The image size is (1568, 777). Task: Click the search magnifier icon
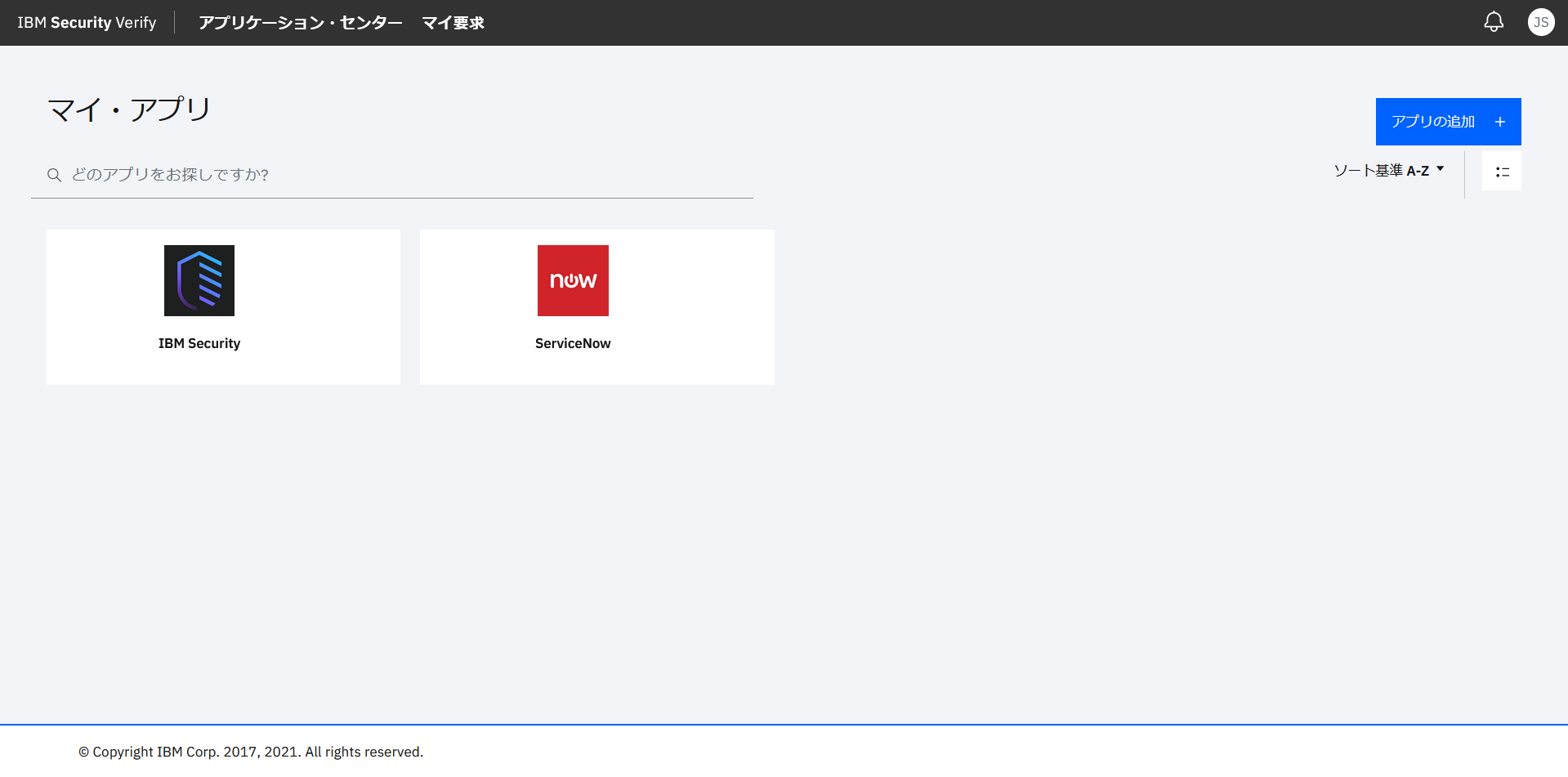54,175
